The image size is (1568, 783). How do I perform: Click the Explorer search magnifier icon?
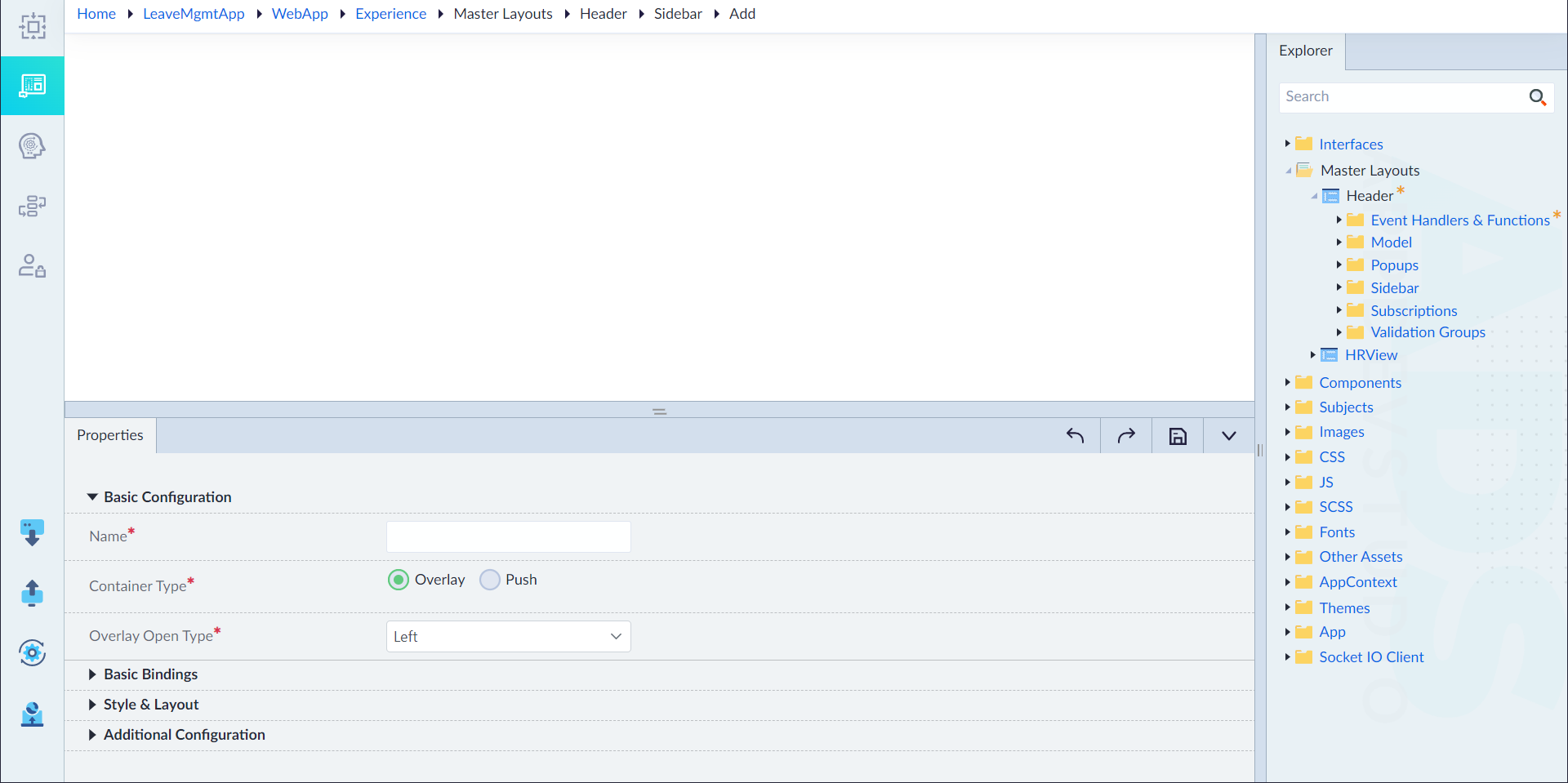click(1538, 97)
